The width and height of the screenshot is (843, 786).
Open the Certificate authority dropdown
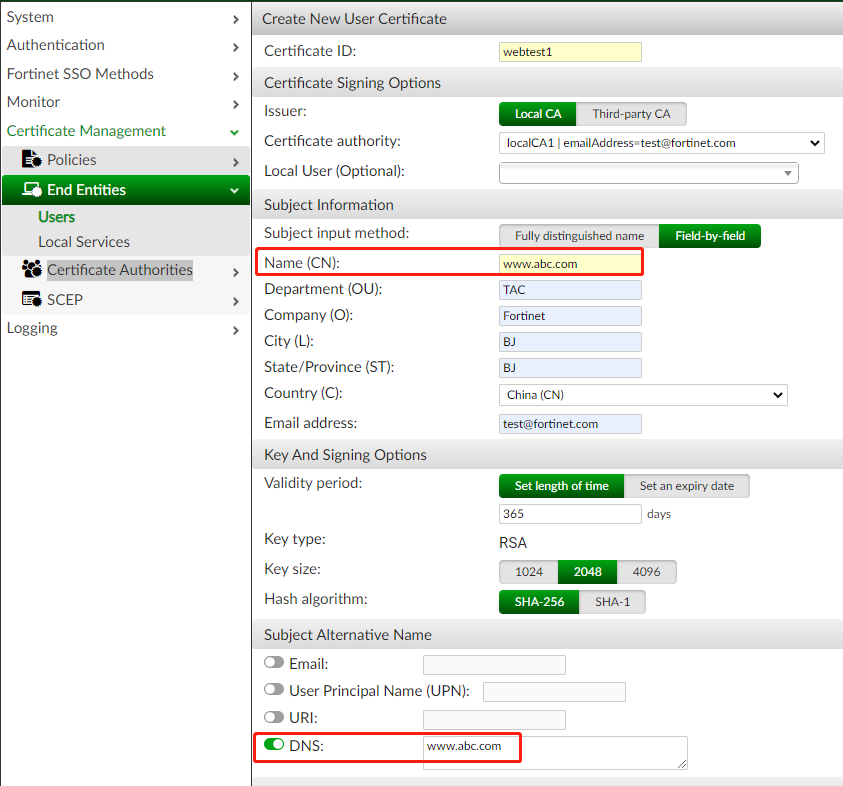click(661, 143)
